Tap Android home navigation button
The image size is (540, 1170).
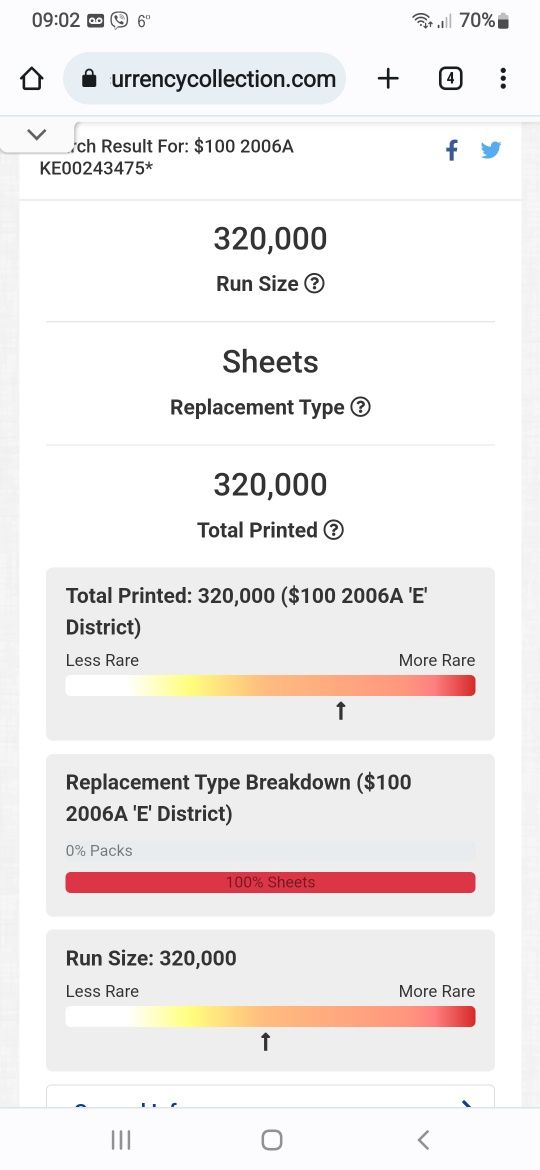[x=271, y=1139]
